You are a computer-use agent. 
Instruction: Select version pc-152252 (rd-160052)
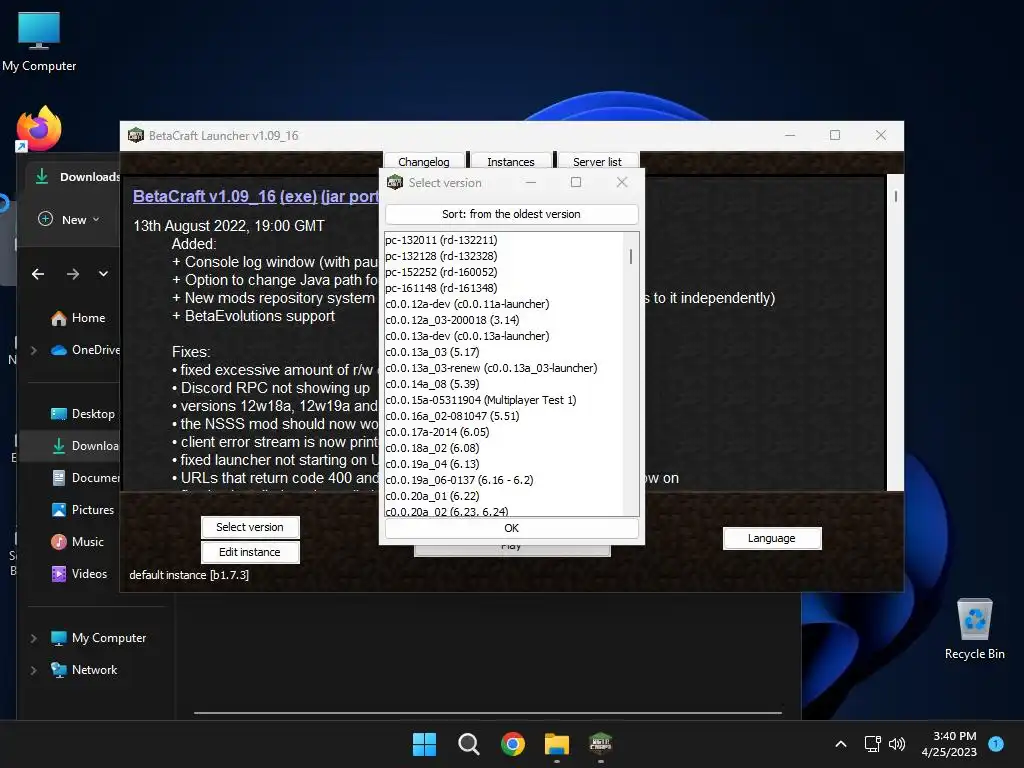[x=504, y=272]
